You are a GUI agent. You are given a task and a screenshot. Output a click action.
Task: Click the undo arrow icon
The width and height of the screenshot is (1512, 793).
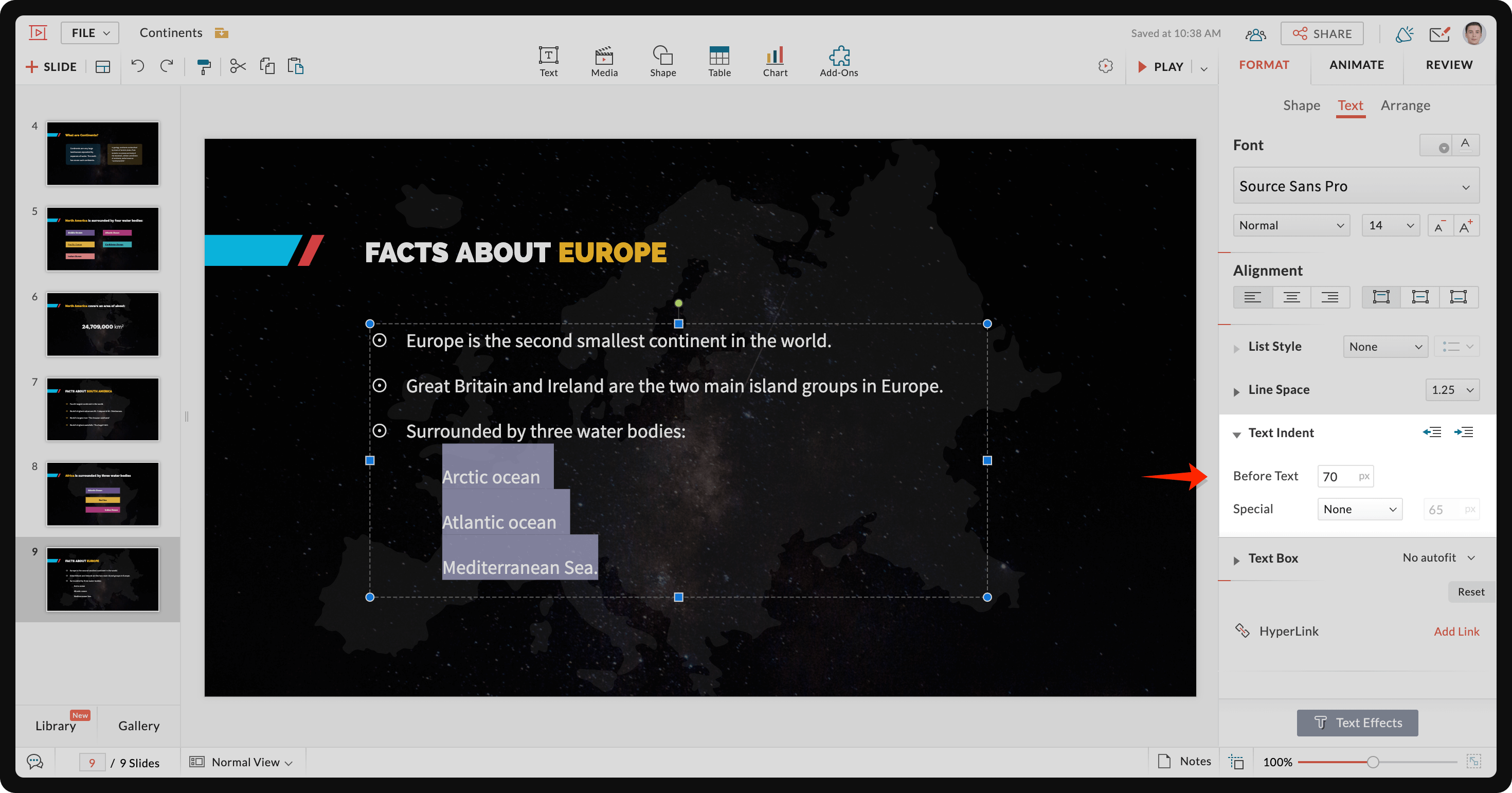(x=137, y=66)
